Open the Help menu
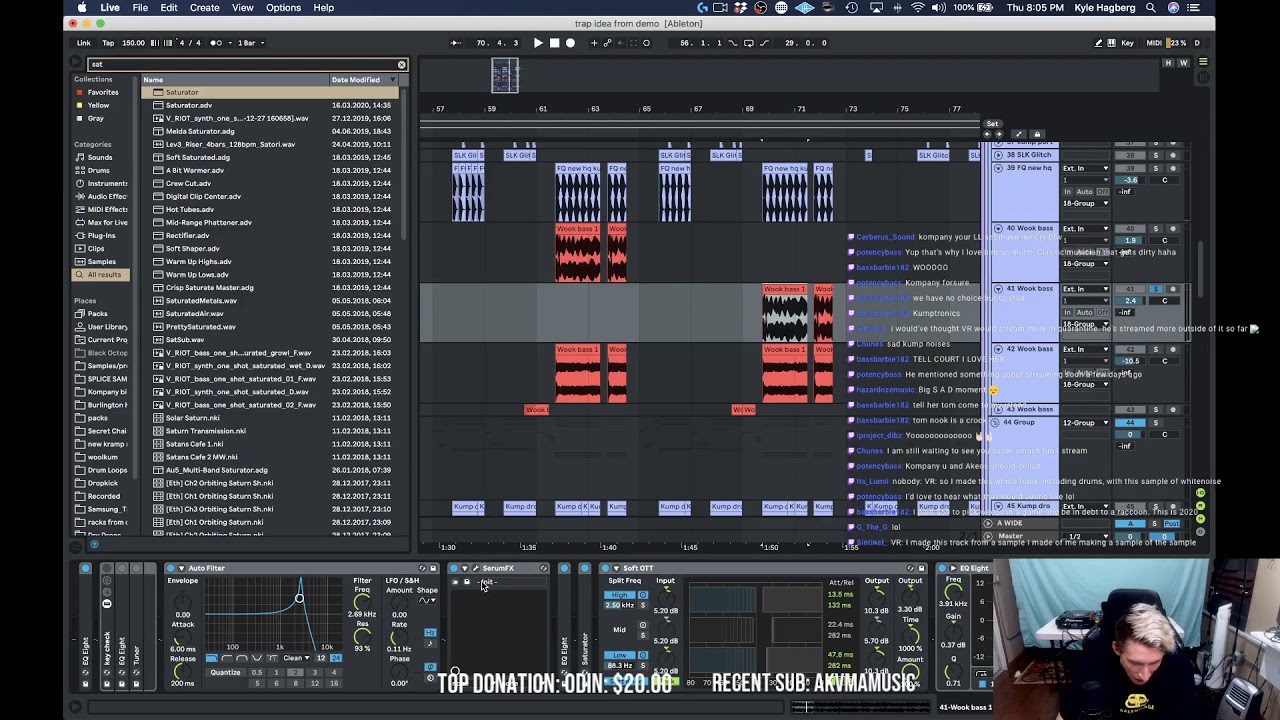Image resolution: width=1280 pixels, height=720 pixels. 323,8
